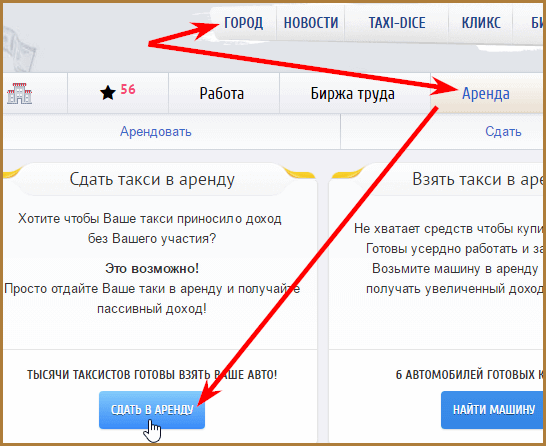Screen dimensions: 546x446
Task: Click the line Возьмите машину в аренду
Action: point(455,269)
